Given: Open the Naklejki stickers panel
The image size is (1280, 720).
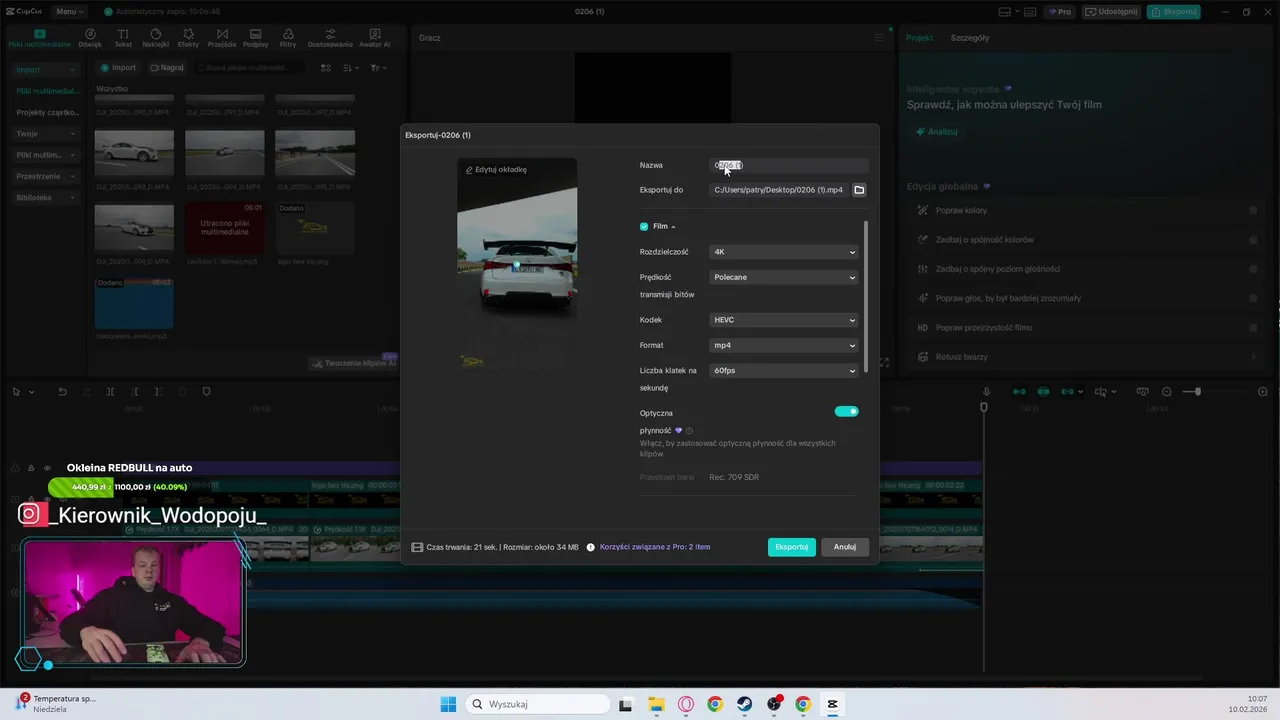Looking at the screenshot, I should pos(155,38).
